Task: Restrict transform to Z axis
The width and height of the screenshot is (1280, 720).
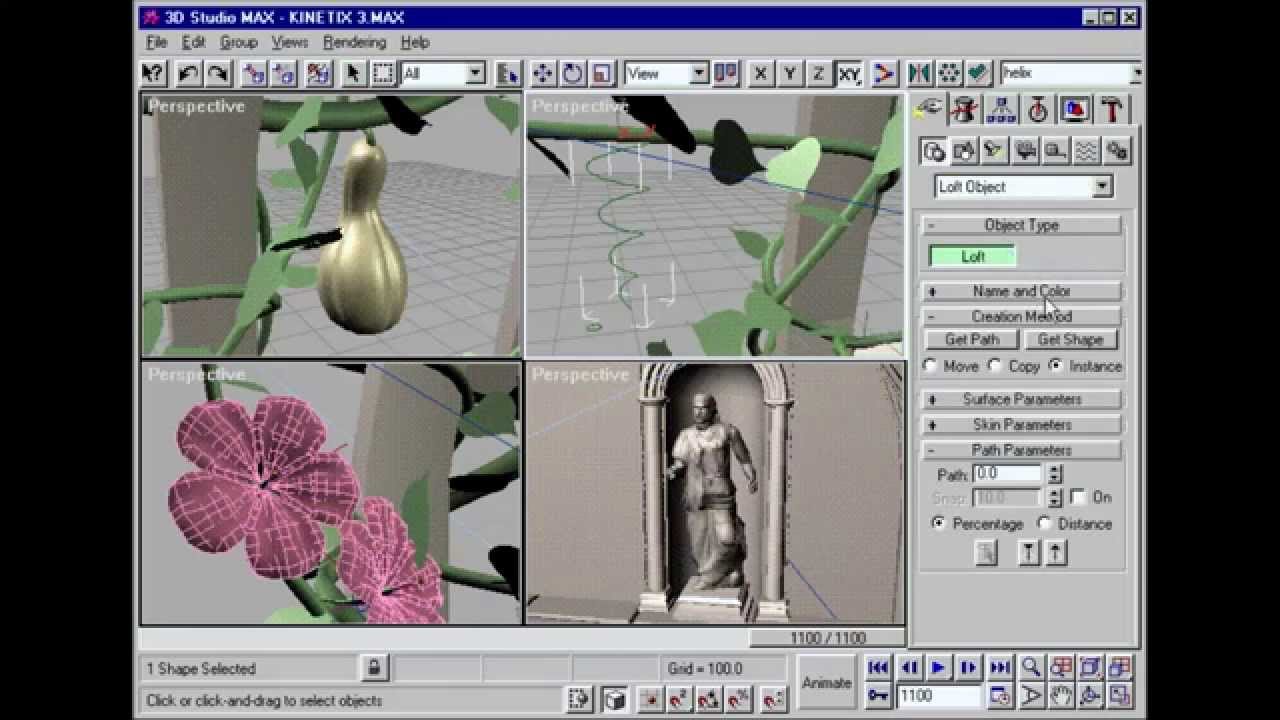Action: point(819,73)
